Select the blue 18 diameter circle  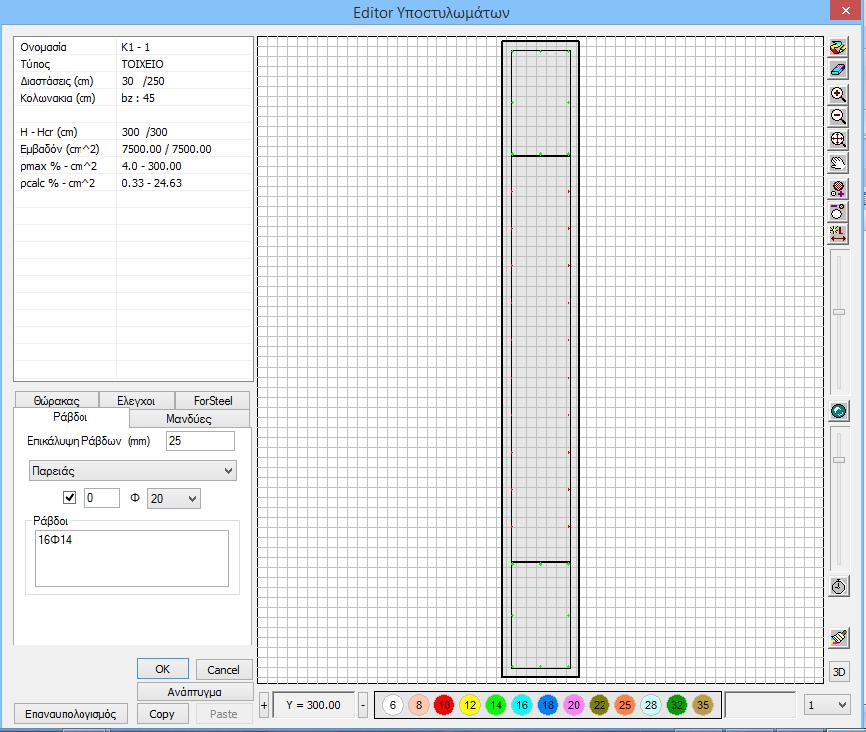click(x=548, y=705)
